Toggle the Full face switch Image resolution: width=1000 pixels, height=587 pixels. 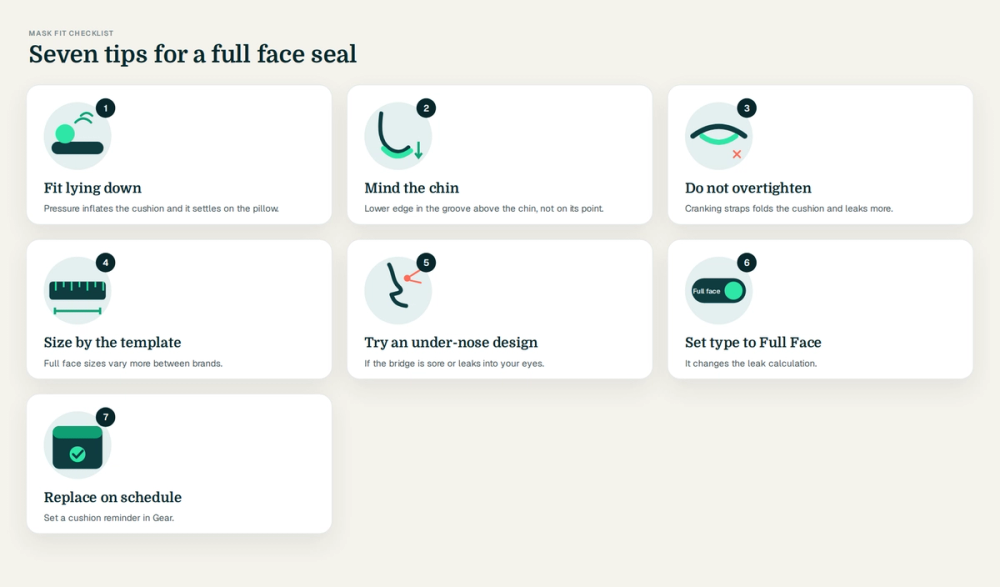(719, 291)
